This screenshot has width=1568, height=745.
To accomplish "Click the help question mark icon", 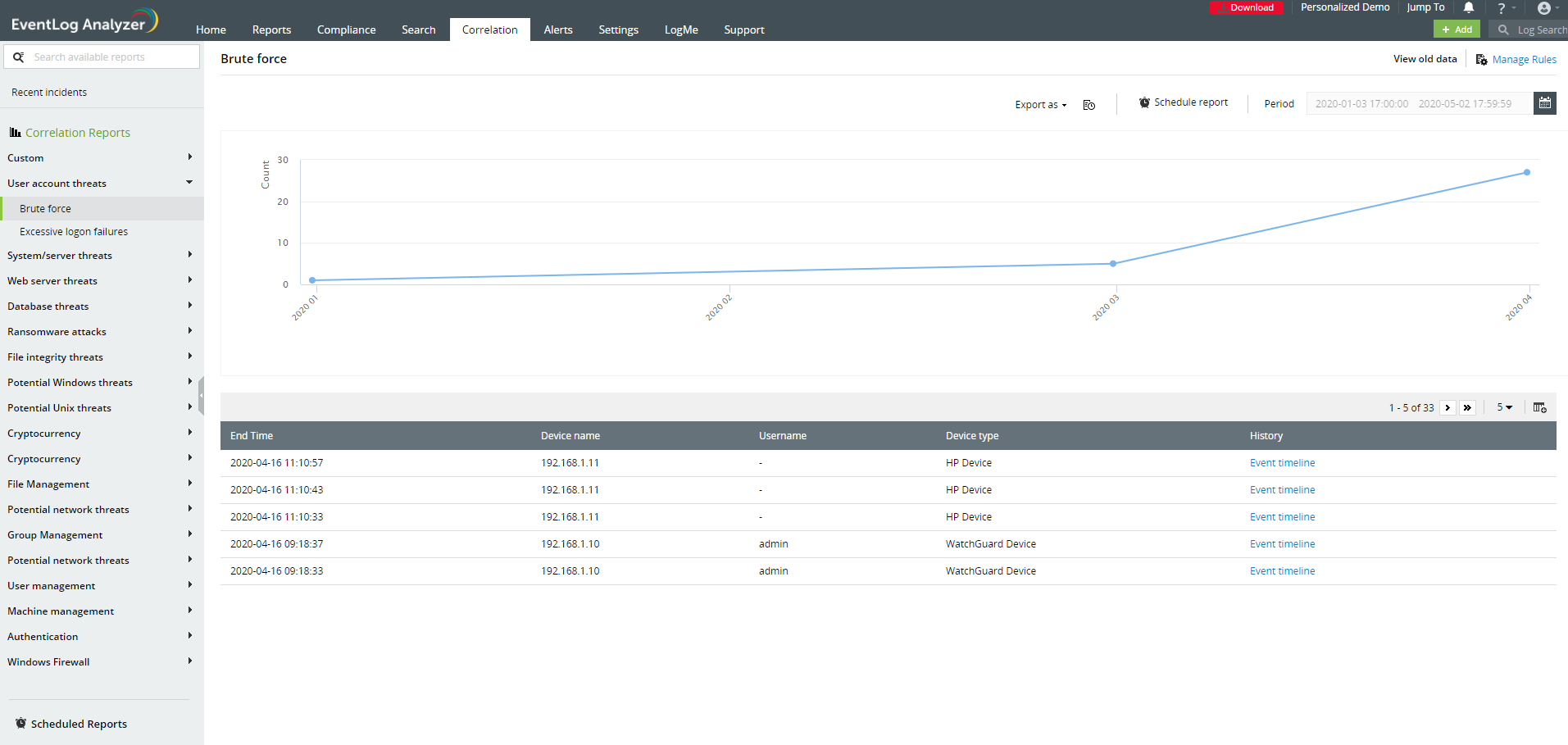I will [1502, 8].
